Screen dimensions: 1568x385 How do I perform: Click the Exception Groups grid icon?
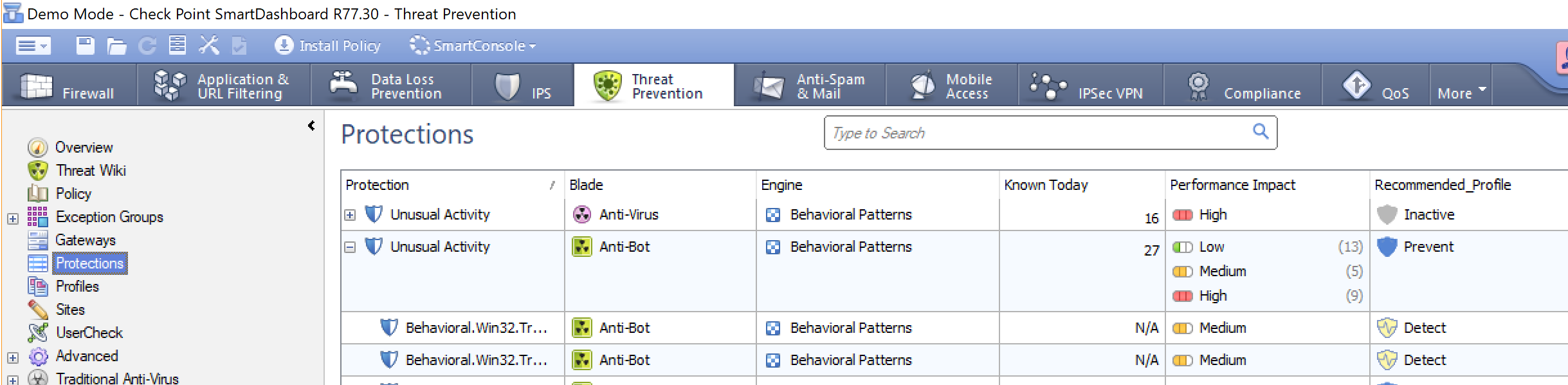pos(37,216)
